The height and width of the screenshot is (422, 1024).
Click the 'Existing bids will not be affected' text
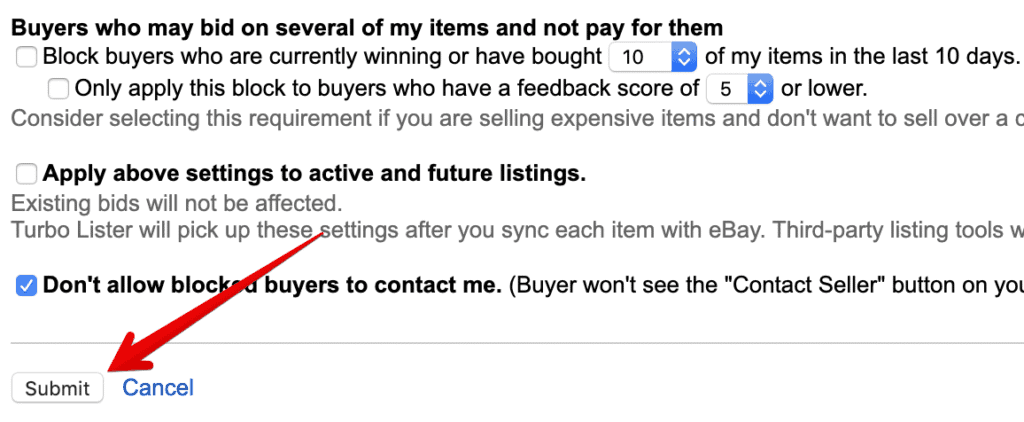pos(176,204)
